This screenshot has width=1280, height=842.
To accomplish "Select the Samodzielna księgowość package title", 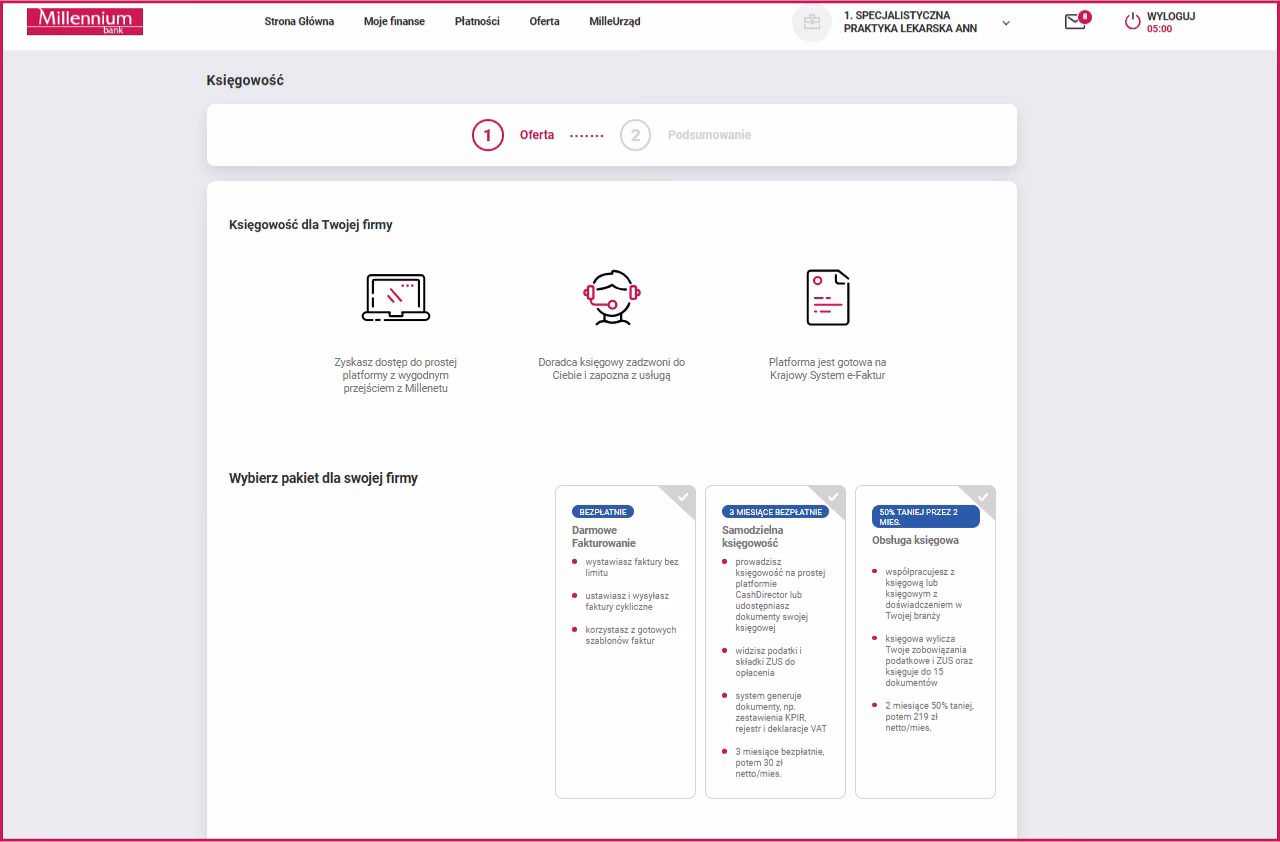I will click(752, 537).
